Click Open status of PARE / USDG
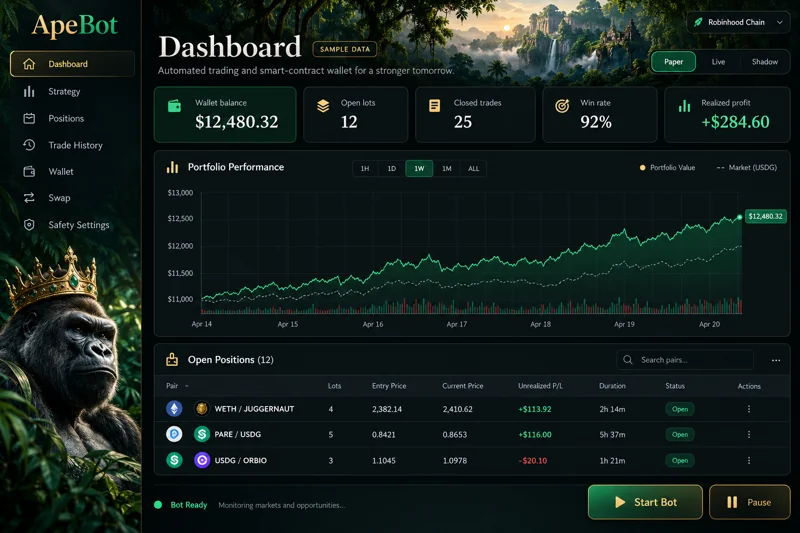Viewport: 800px width, 533px height. [x=680, y=435]
